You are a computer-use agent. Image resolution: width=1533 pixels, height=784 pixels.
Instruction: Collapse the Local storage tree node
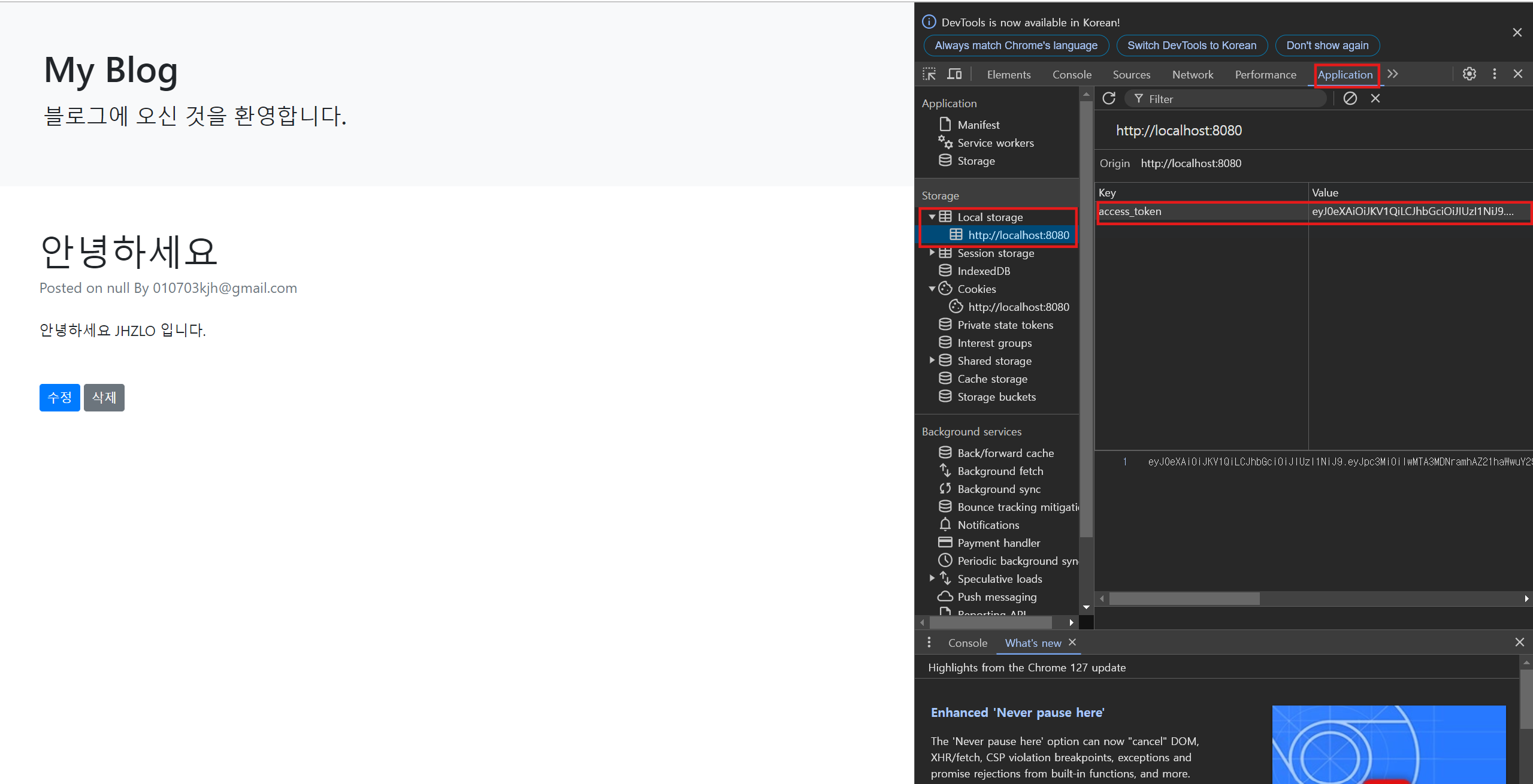click(932, 217)
